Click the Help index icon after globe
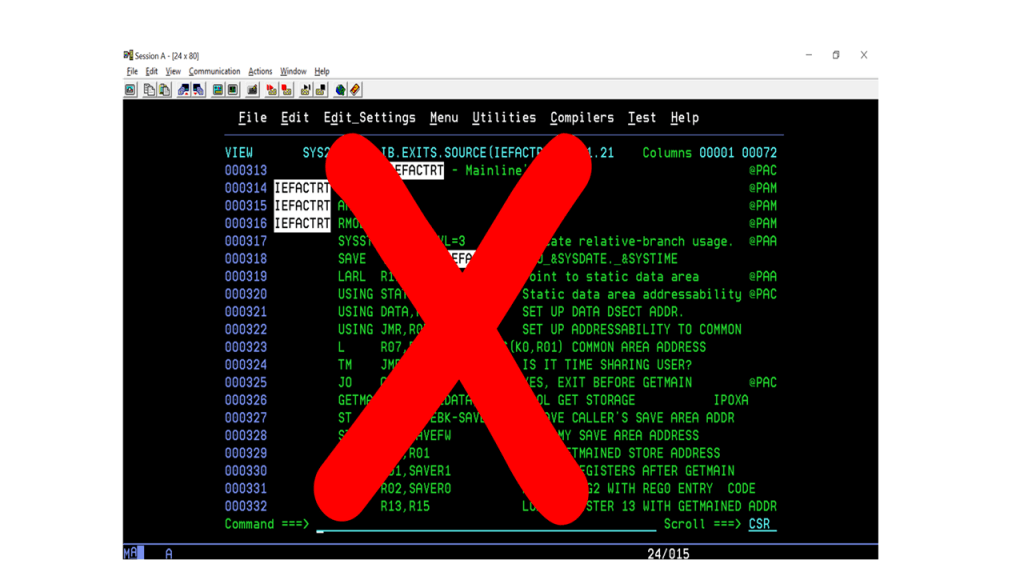Screen dimensions: 1024x576 pyautogui.click(x=355, y=89)
